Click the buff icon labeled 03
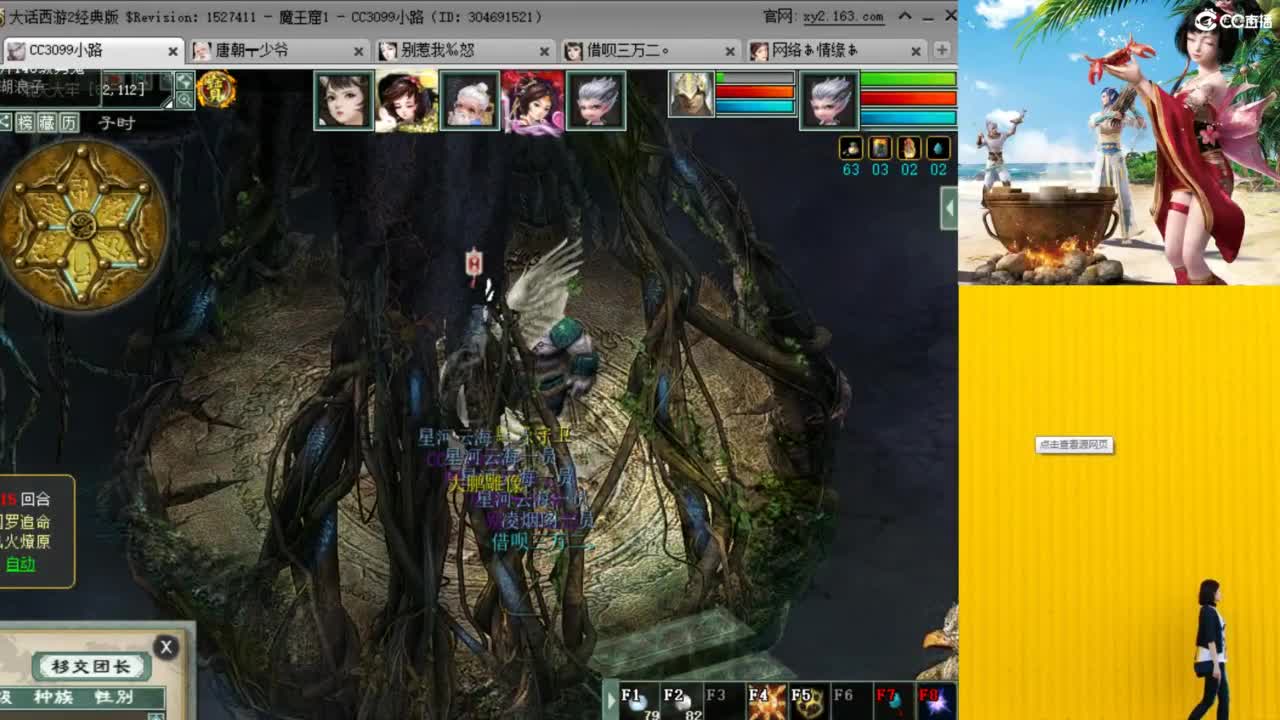The width and height of the screenshot is (1280, 720). [880, 148]
